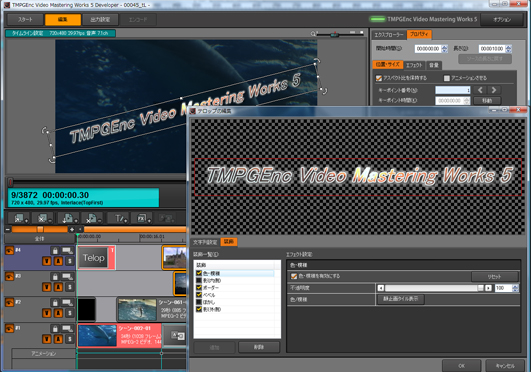Click the length field spinner arrows
This screenshot has height=372, width=531.
coord(508,49)
